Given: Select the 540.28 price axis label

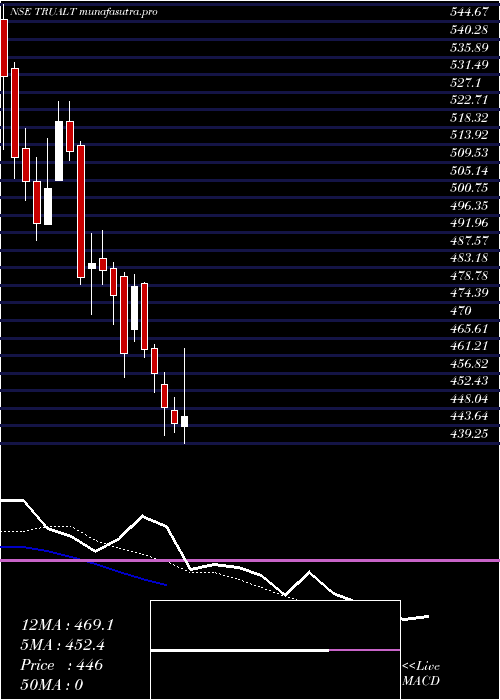Looking at the screenshot, I should point(469,30).
